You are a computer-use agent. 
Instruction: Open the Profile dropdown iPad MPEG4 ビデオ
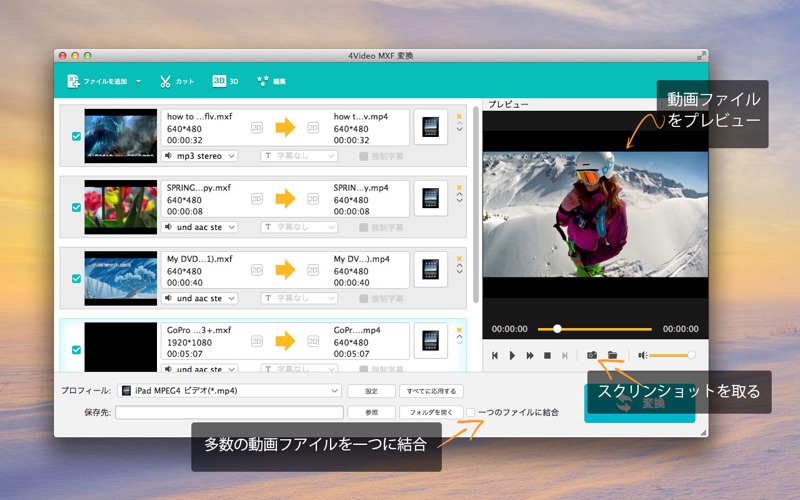230,391
